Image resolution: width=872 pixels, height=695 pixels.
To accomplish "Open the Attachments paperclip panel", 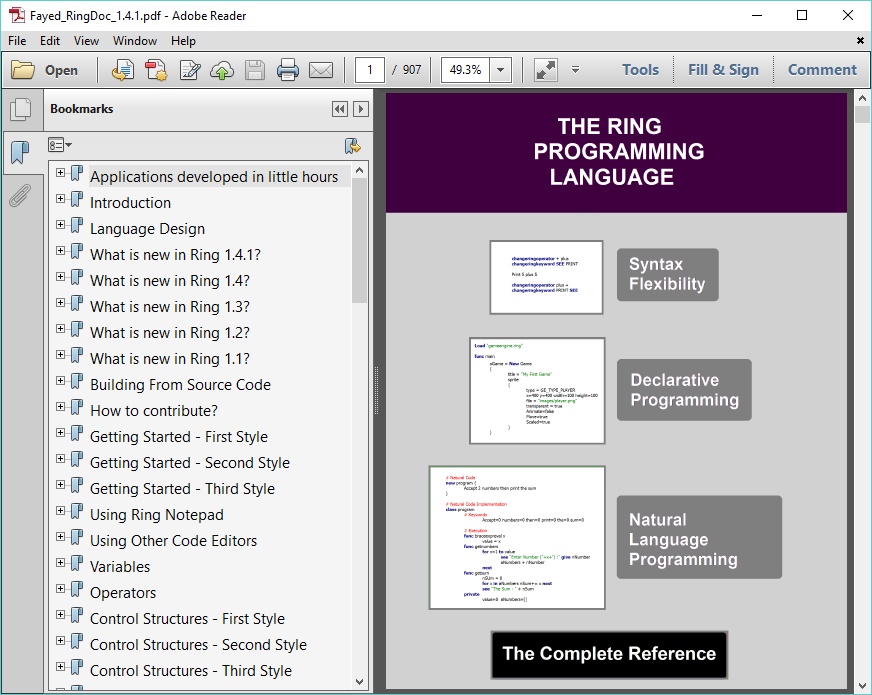I will 20,196.
